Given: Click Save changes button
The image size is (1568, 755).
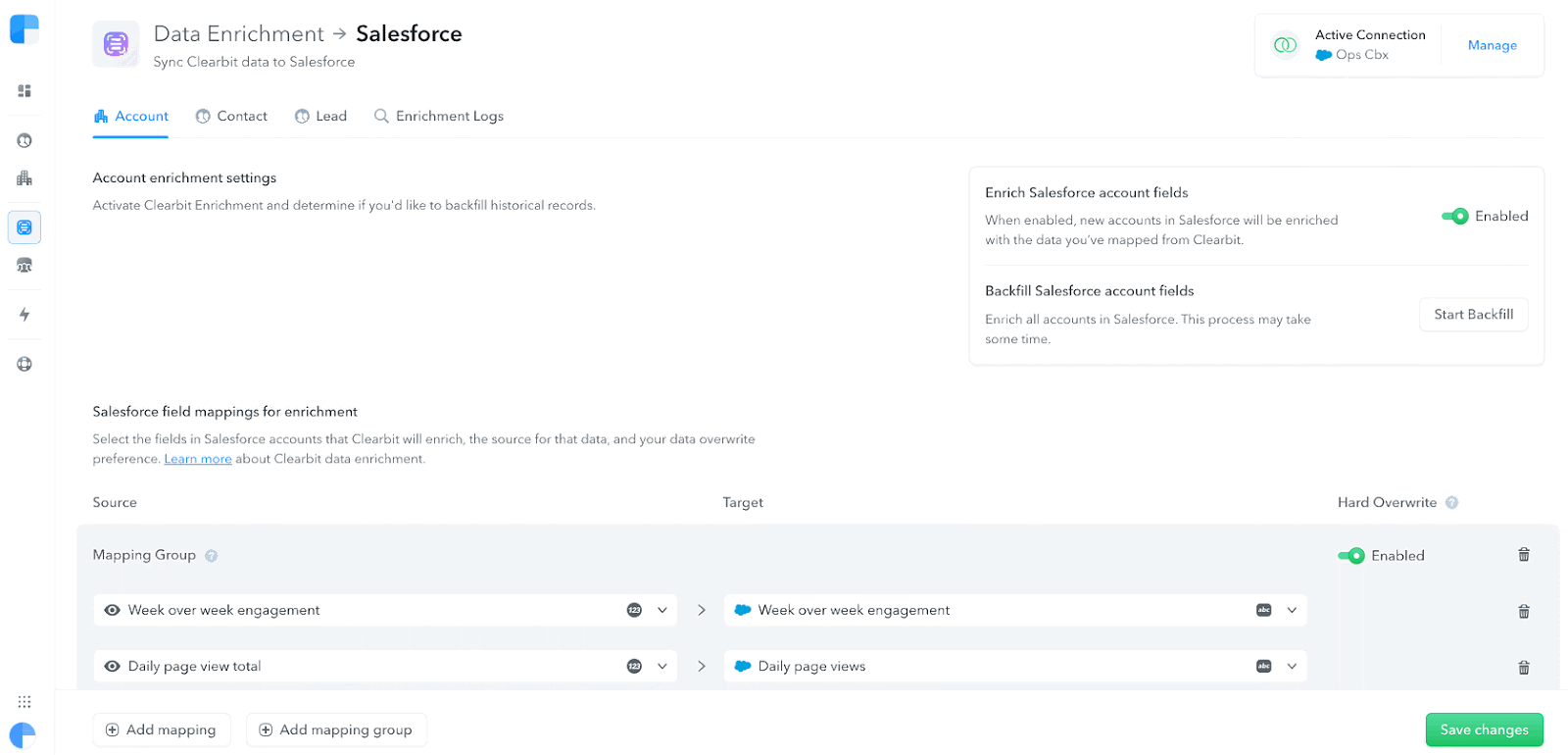Looking at the screenshot, I should (1484, 730).
